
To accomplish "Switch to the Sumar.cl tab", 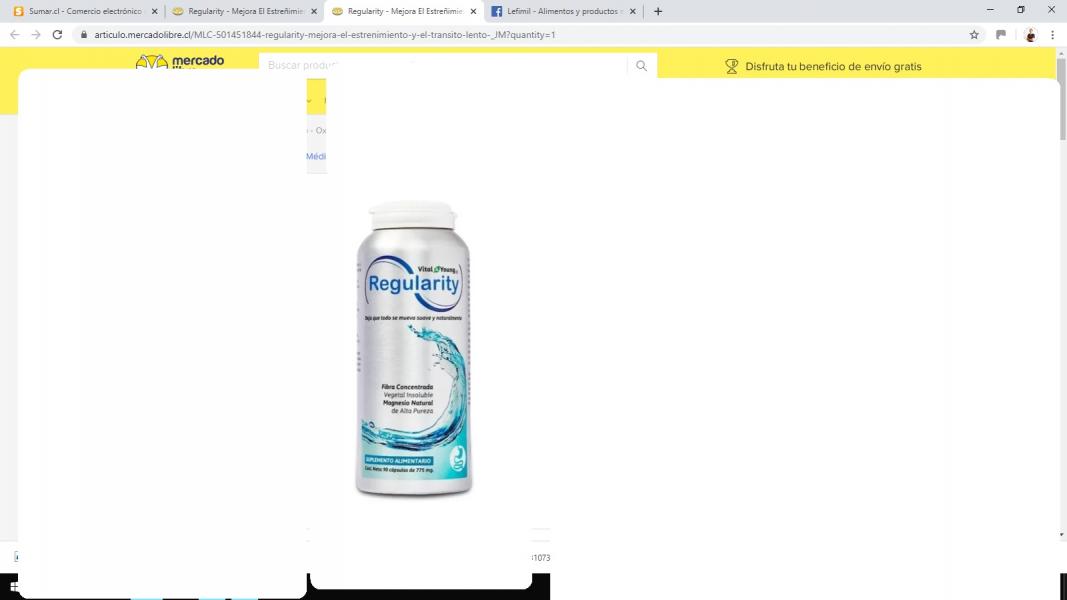I will (86, 12).
